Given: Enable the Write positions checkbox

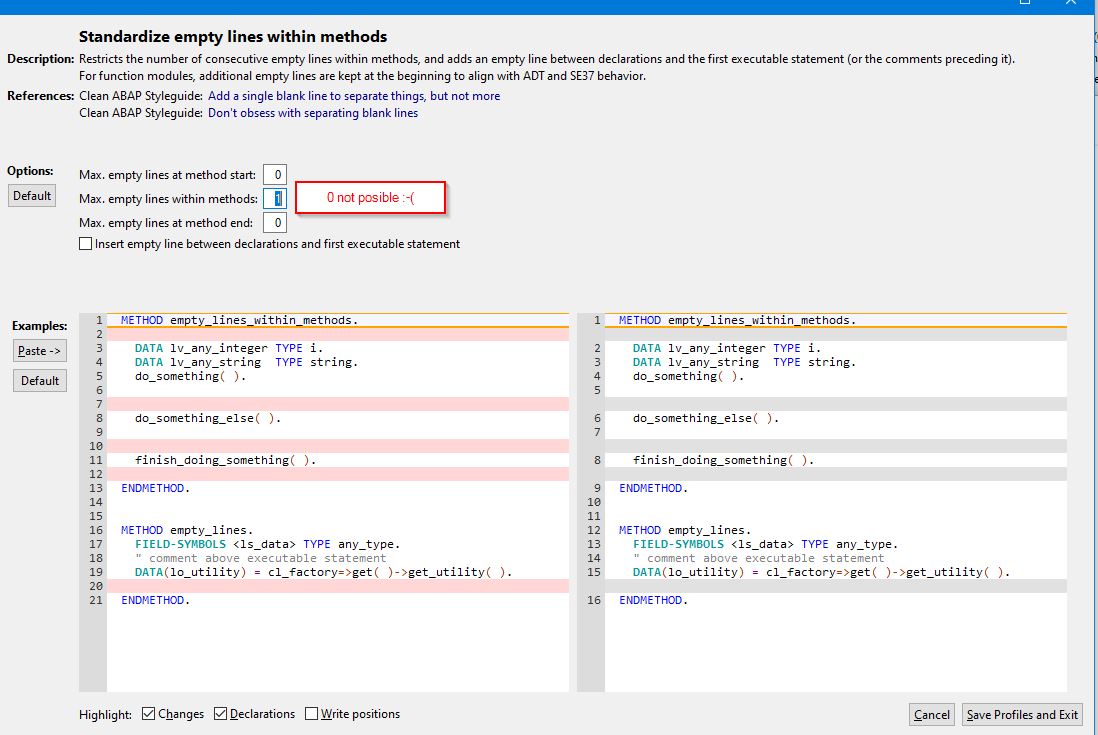Looking at the screenshot, I should pyautogui.click(x=310, y=713).
